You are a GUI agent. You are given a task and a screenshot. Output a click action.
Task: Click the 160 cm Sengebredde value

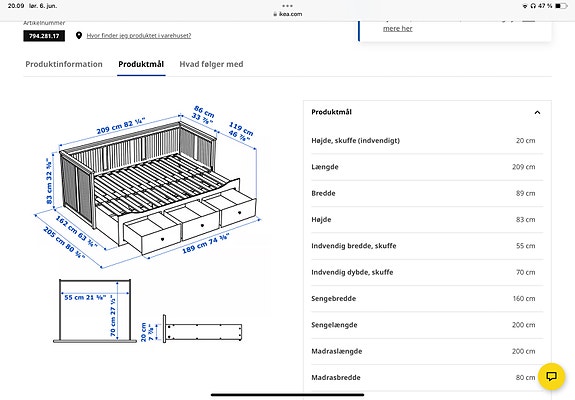pos(524,298)
